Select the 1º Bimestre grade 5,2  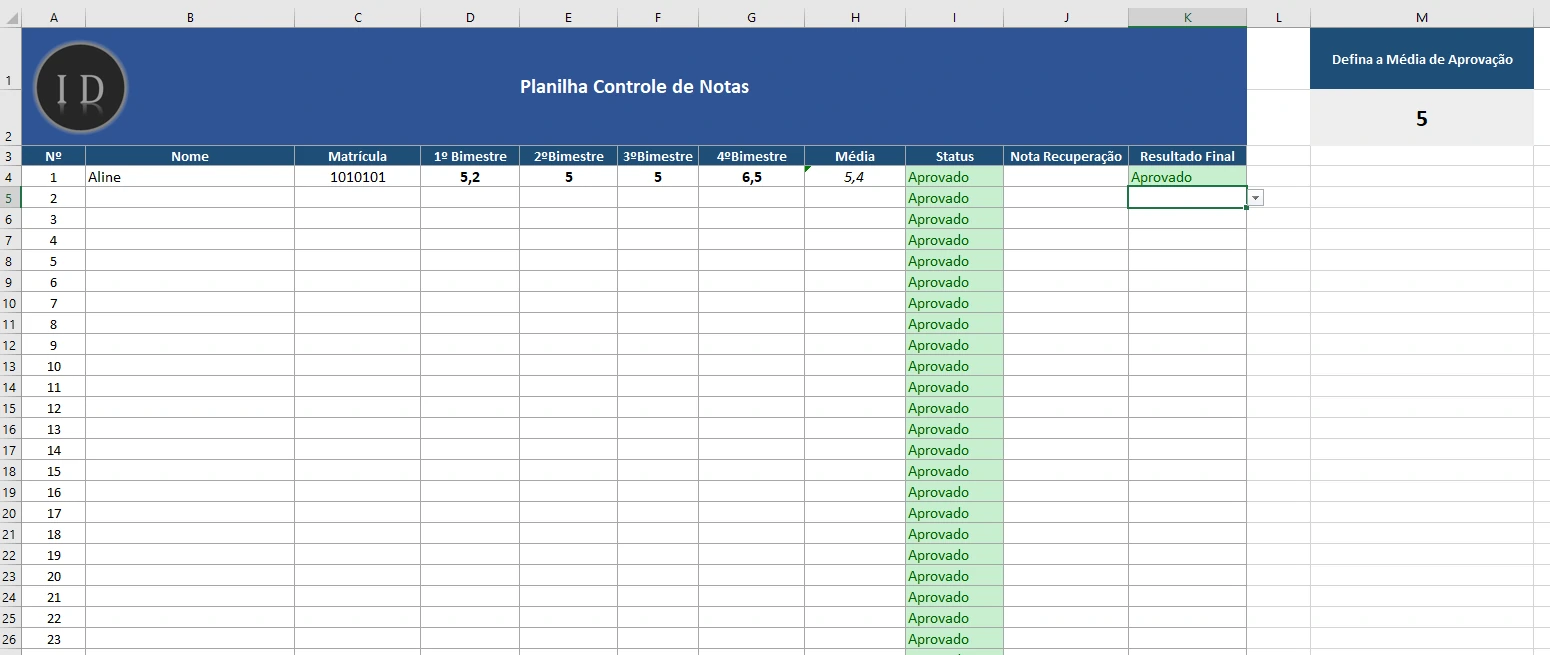point(470,176)
